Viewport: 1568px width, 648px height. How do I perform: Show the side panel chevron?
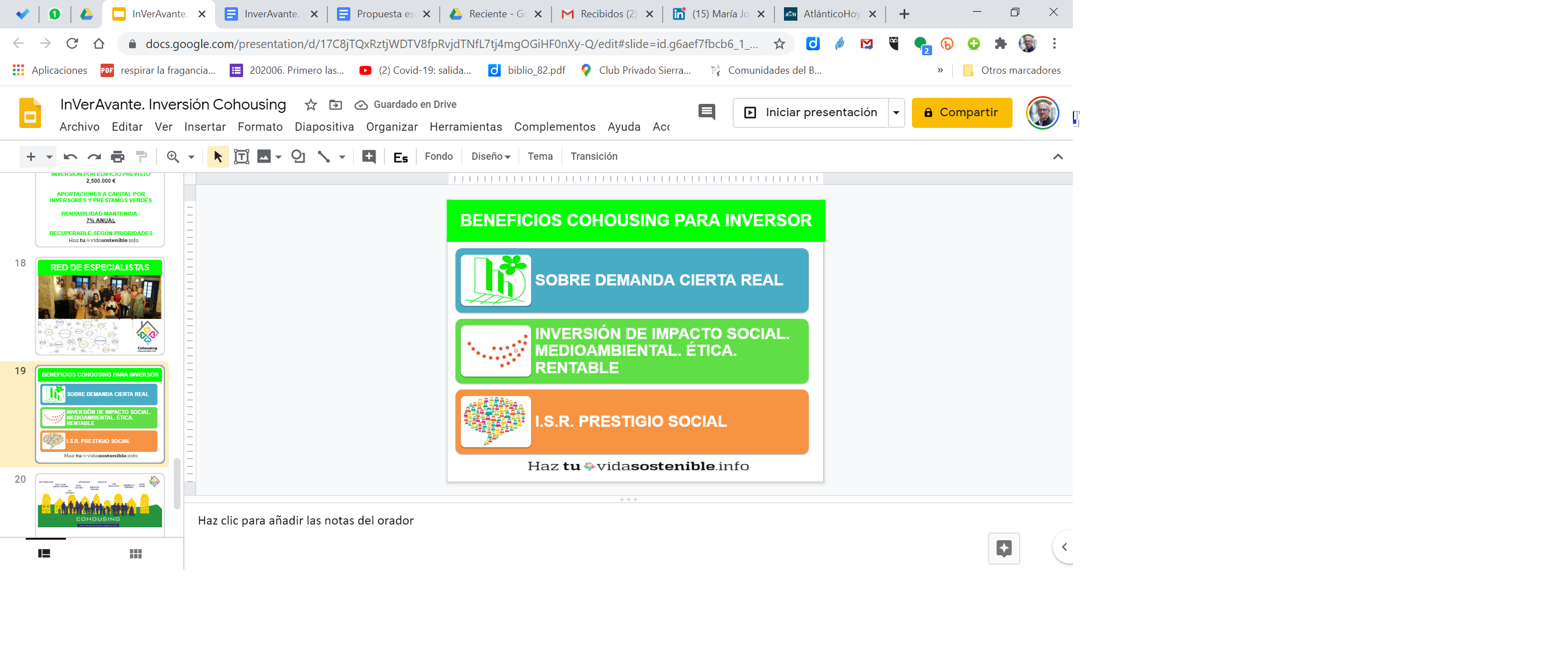click(x=1064, y=547)
